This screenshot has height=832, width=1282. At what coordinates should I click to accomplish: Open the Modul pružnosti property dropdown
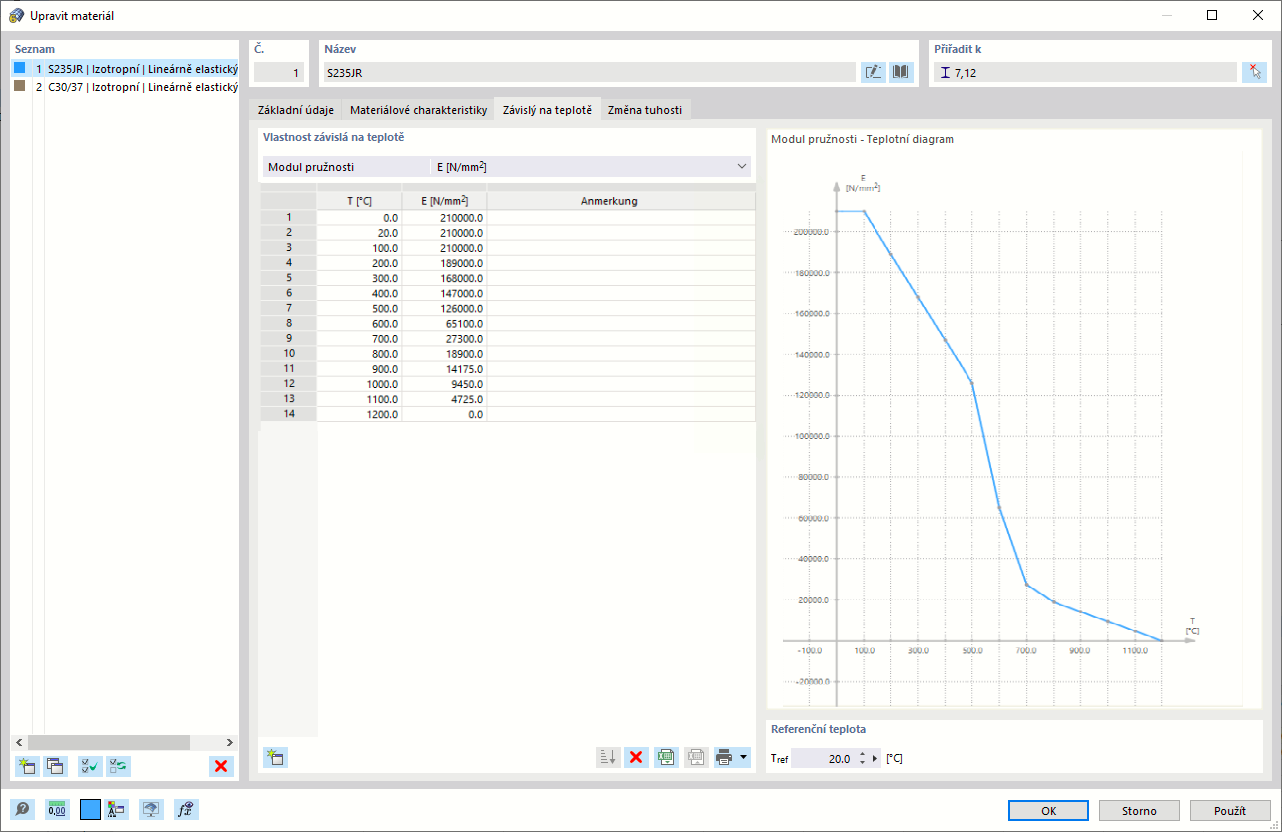(x=507, y=167)
